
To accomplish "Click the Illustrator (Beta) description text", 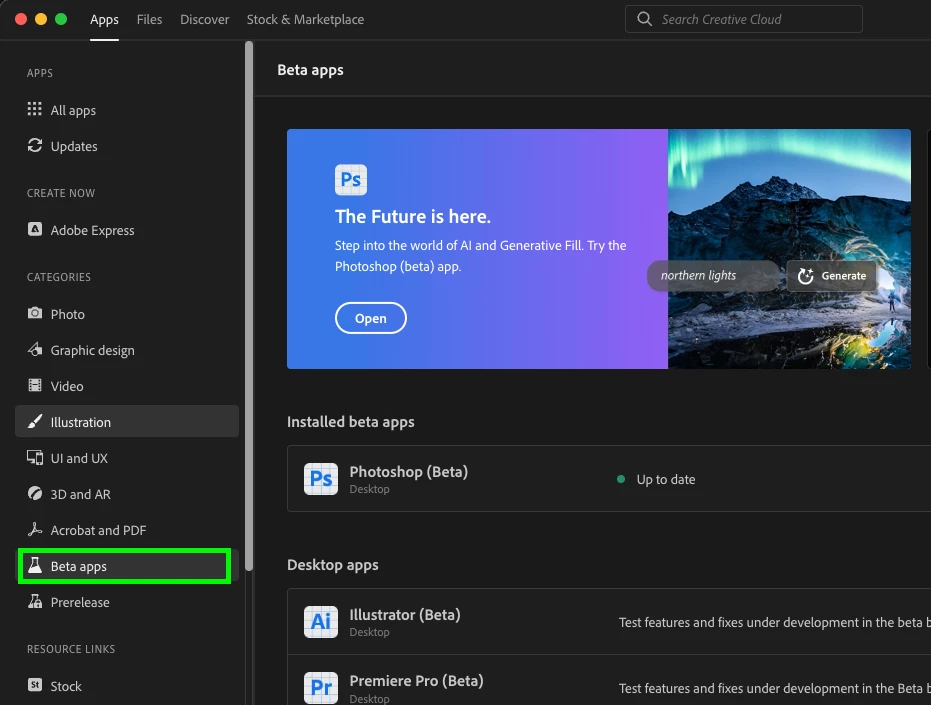I will pyautogui.click(x=774, y=622).
